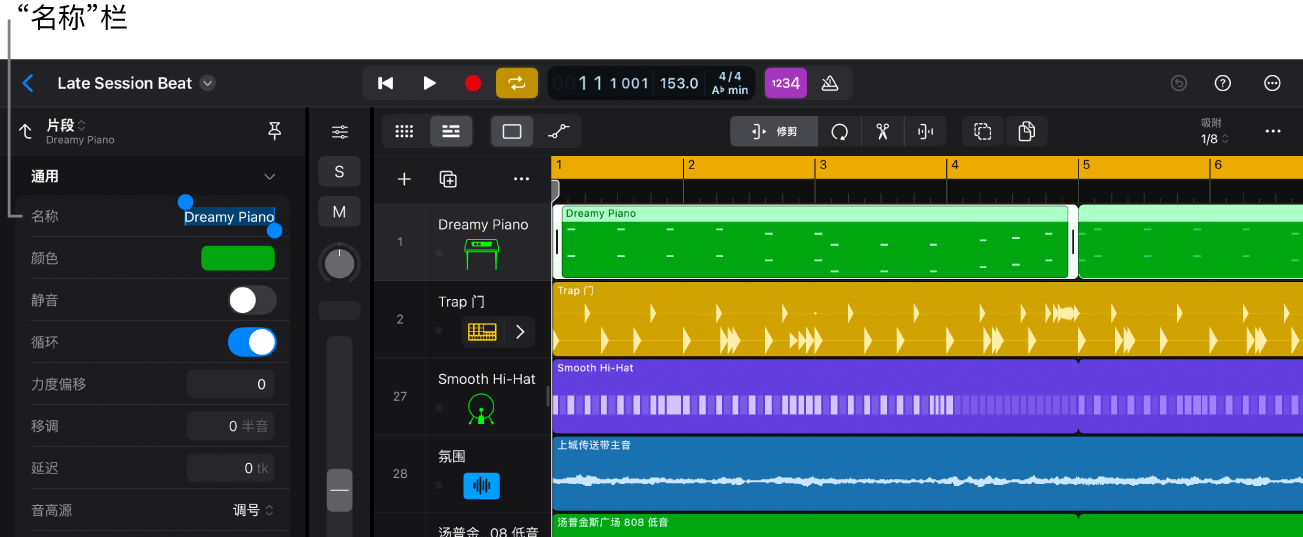Screen dimensions: 1303x537
Task: Click the 移调 半音 value field
Action: pos(231,426)
